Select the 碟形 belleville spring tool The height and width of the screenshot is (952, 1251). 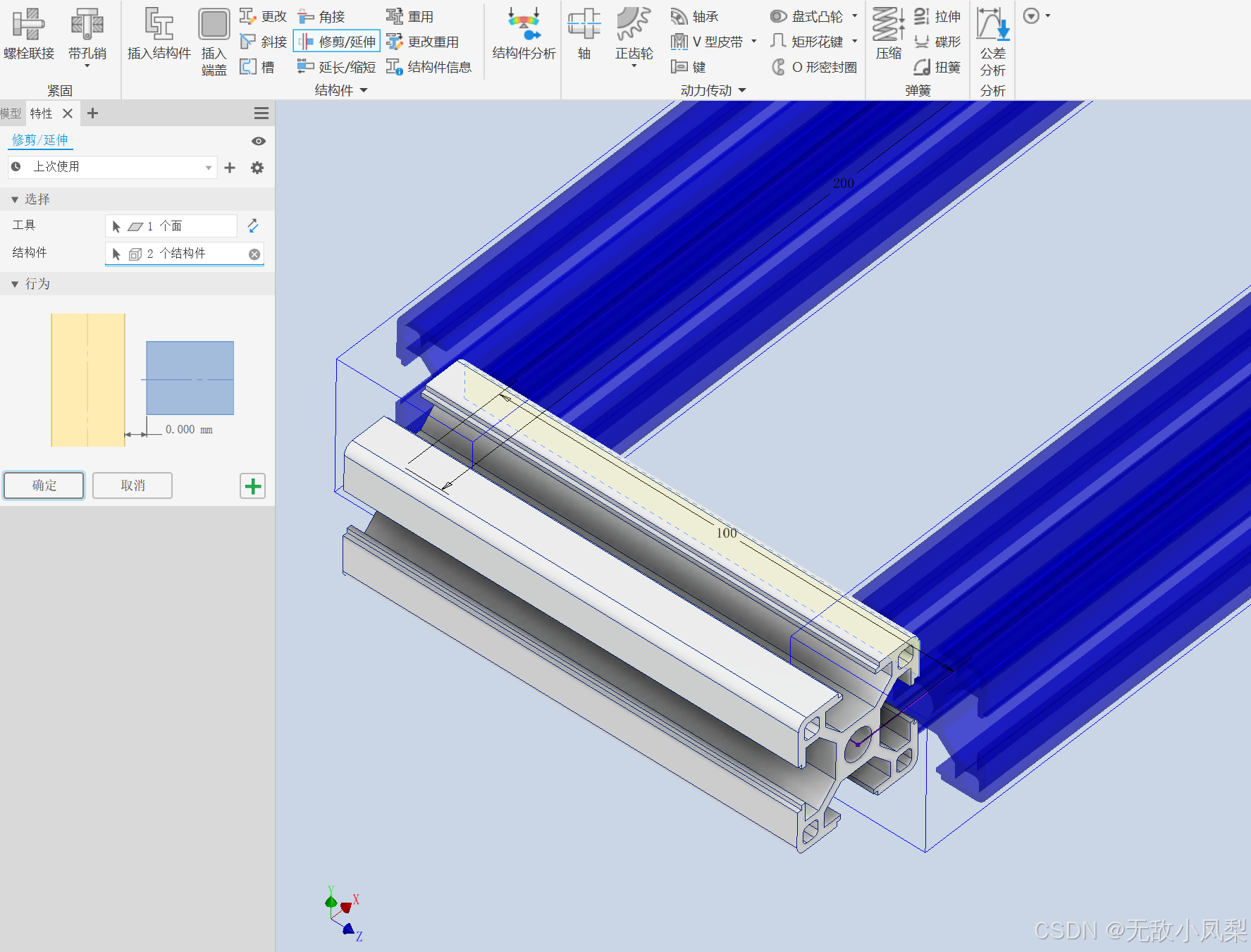[937, 42]
